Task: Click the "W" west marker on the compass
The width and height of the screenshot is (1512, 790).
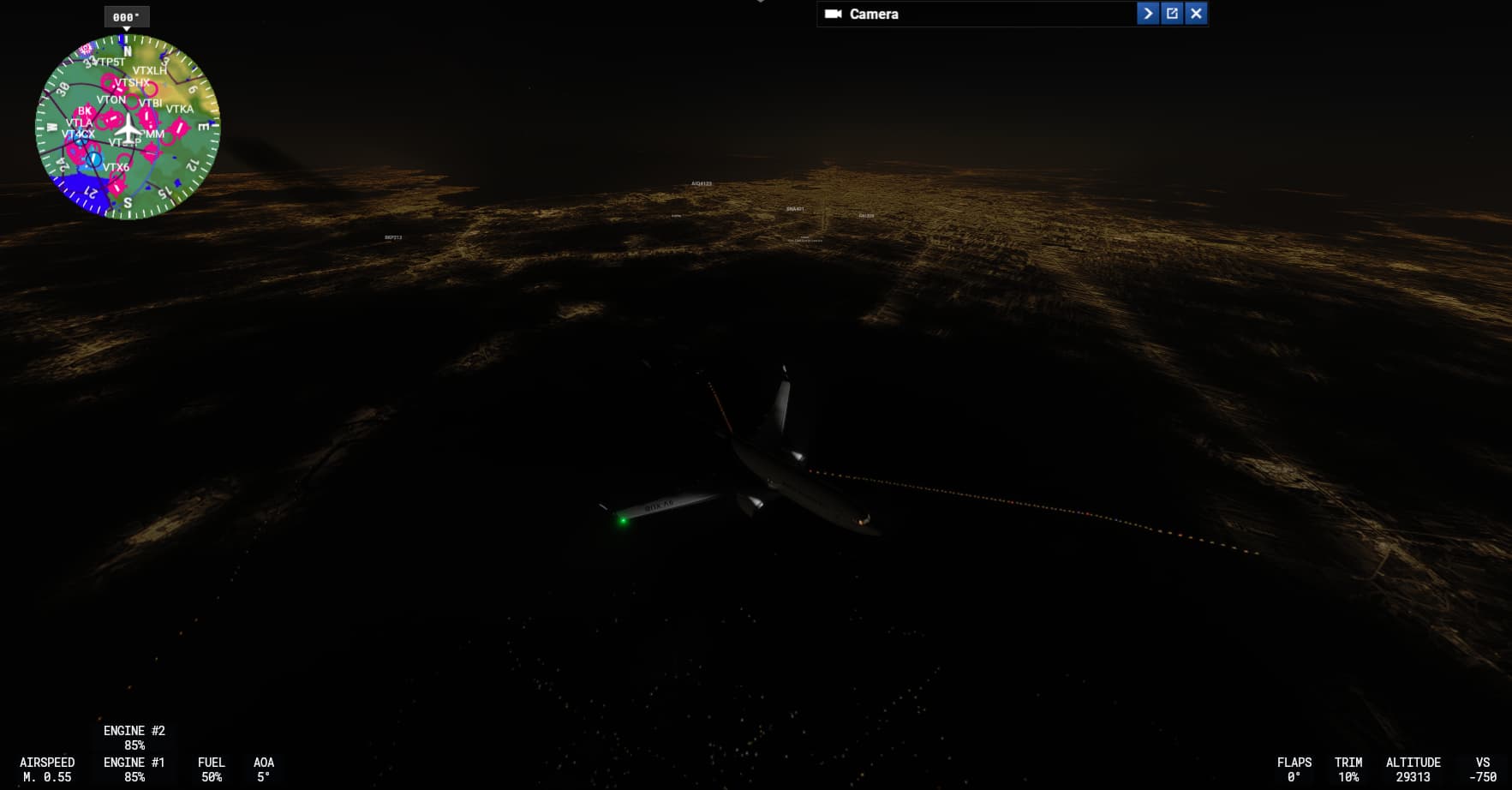Action: pos(51,127)
